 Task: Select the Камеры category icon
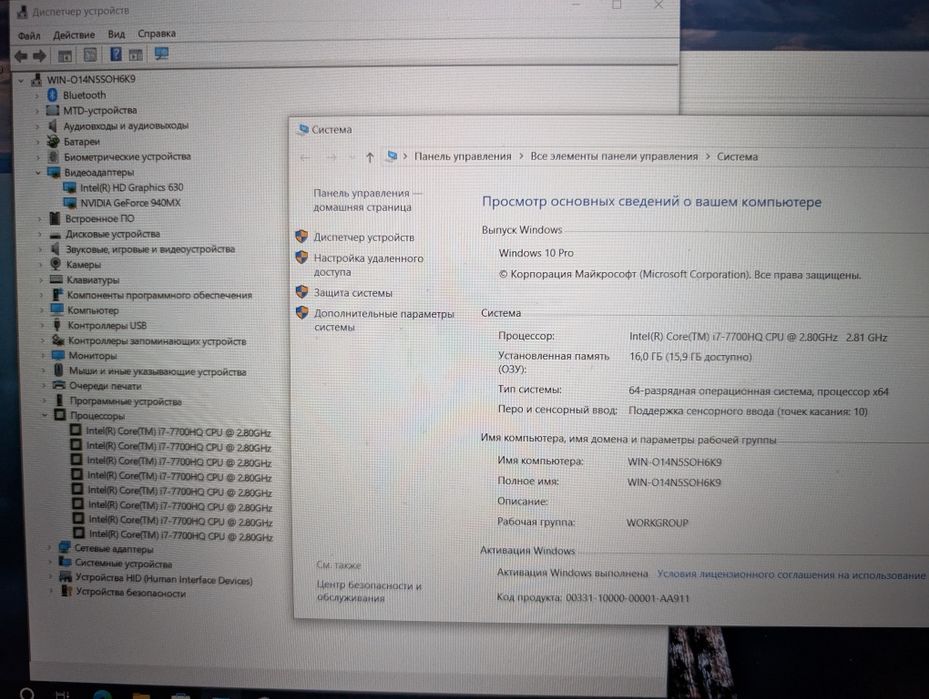(x=56, y=264)
